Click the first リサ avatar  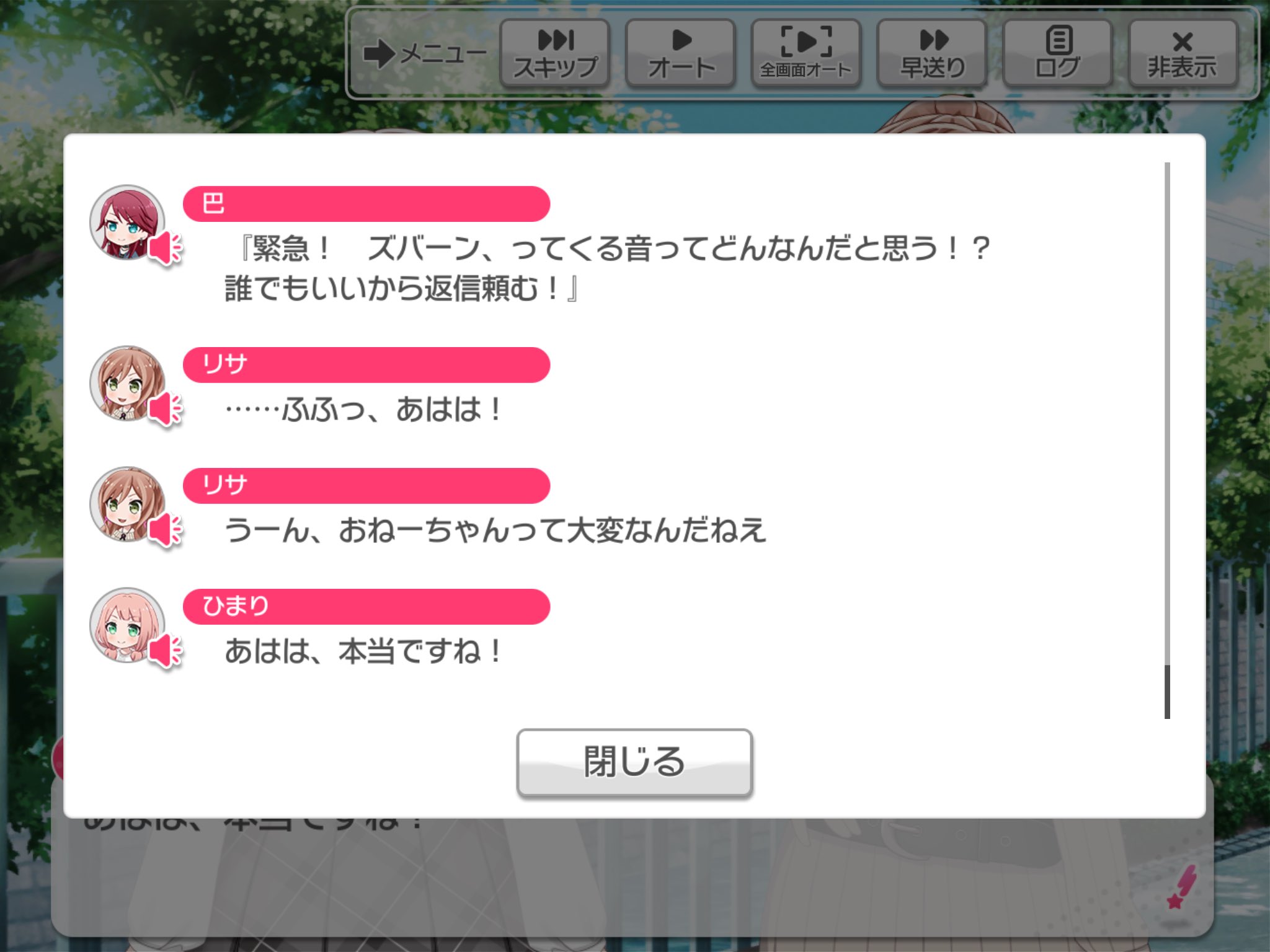pyautogui.click(x=127, y=383)
